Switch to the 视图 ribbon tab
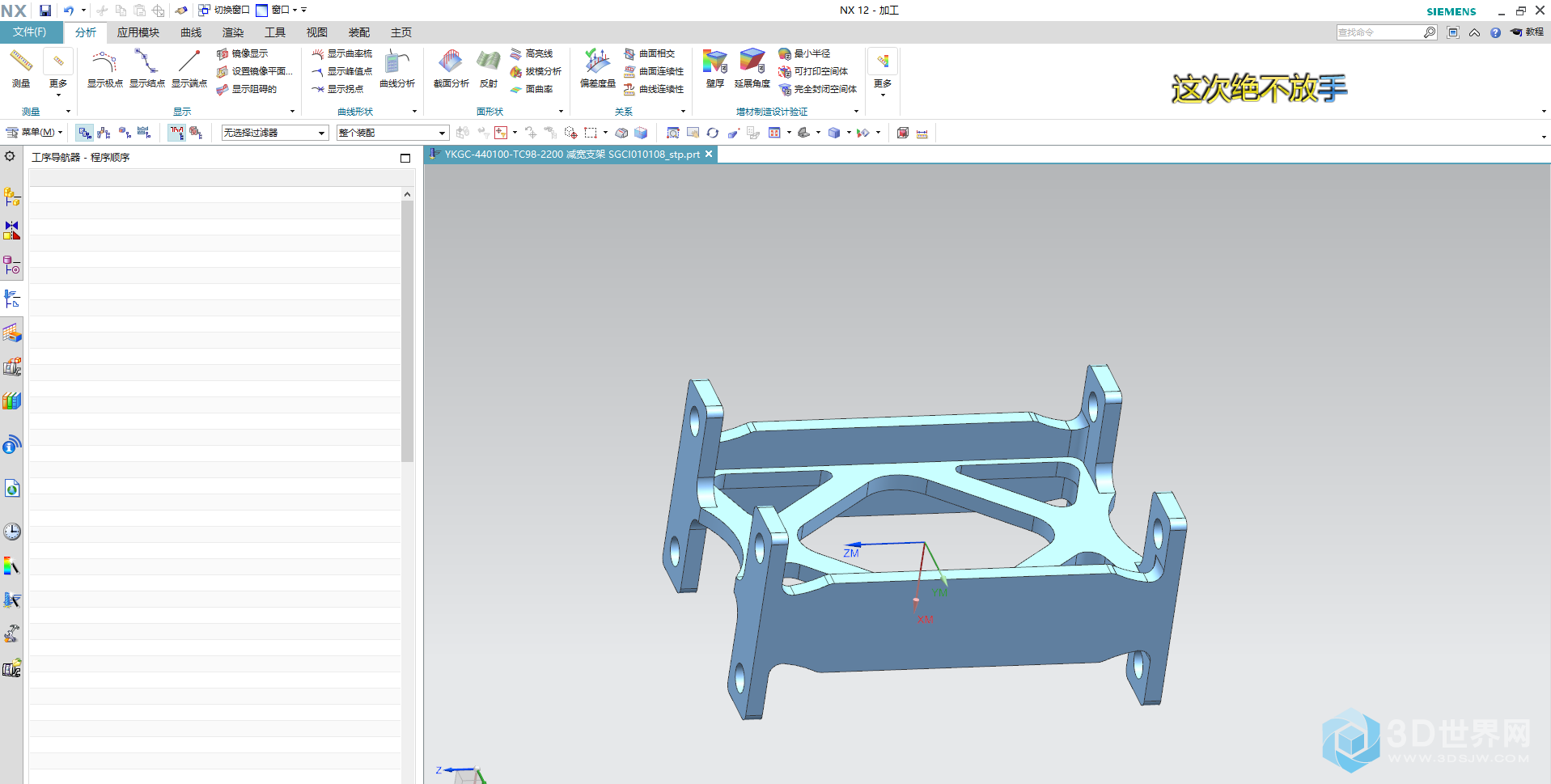This screenshot has width=1551, height=784. [317, 32]
